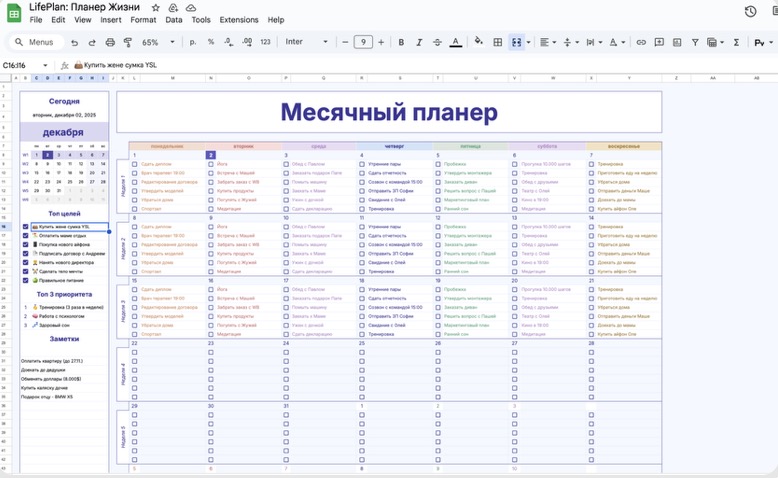
Task: Insert a chart from the toolbar
Action: (677, 43)
